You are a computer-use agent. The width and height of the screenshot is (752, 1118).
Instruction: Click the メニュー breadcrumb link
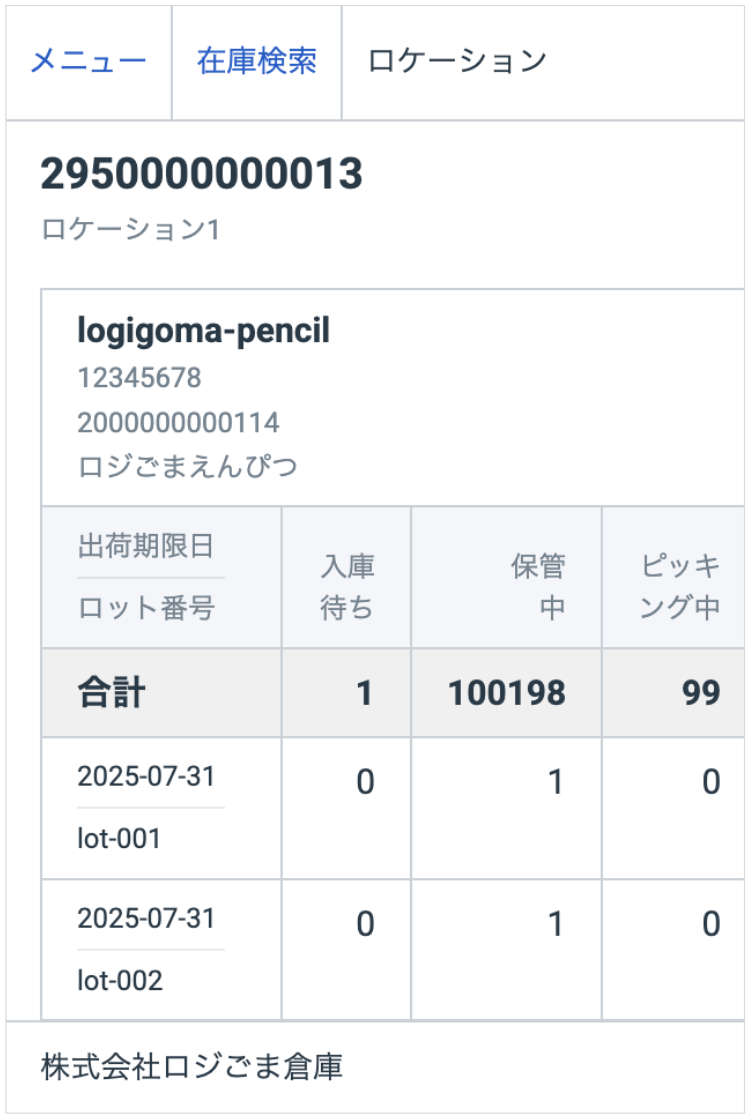click(88, 62)
